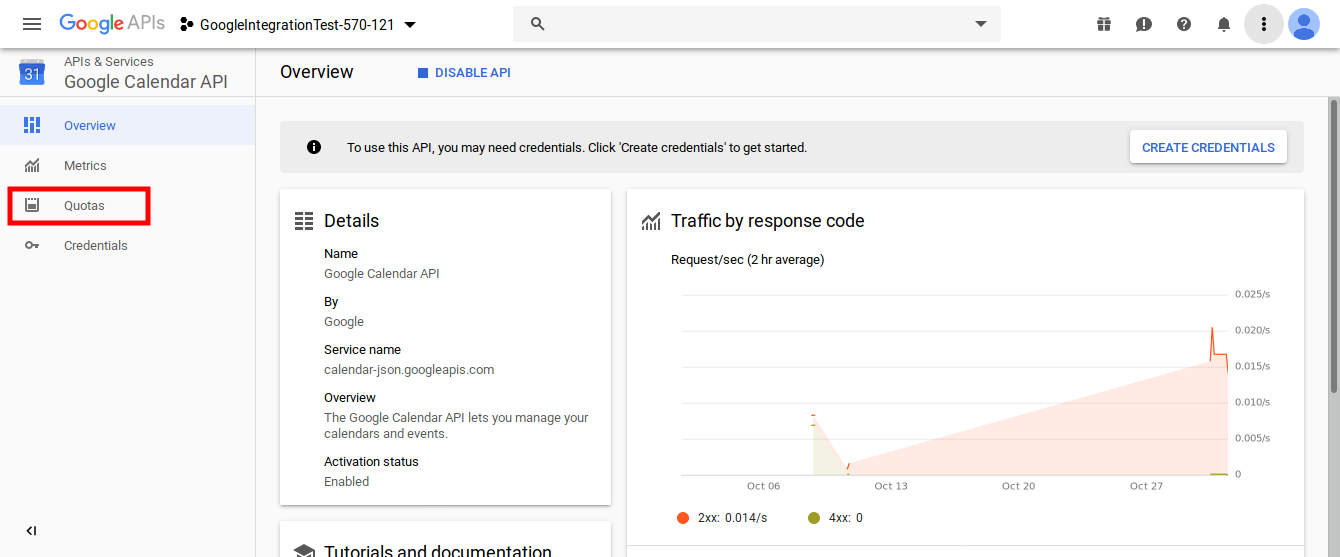Open the help question mark icon
The height and width of the screenshot is (557, 1340).
coord(1184,24)
